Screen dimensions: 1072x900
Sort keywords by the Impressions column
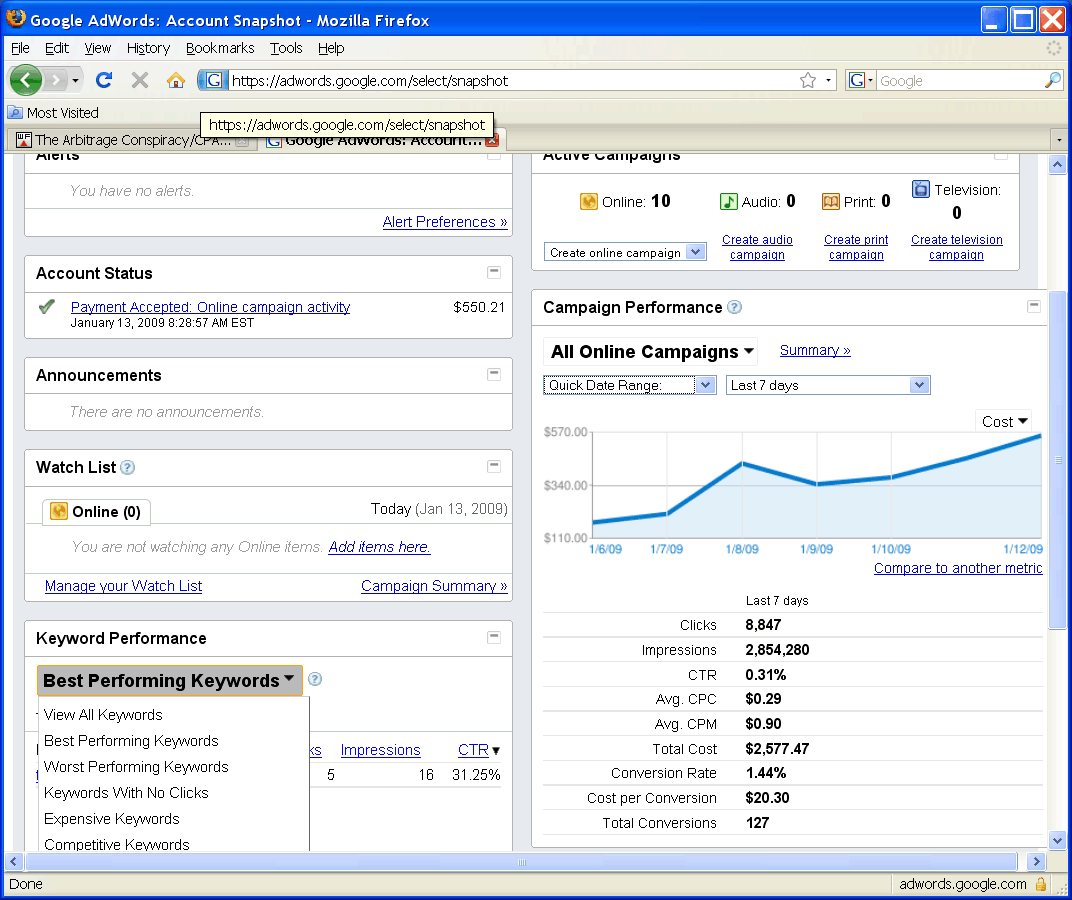380,750
